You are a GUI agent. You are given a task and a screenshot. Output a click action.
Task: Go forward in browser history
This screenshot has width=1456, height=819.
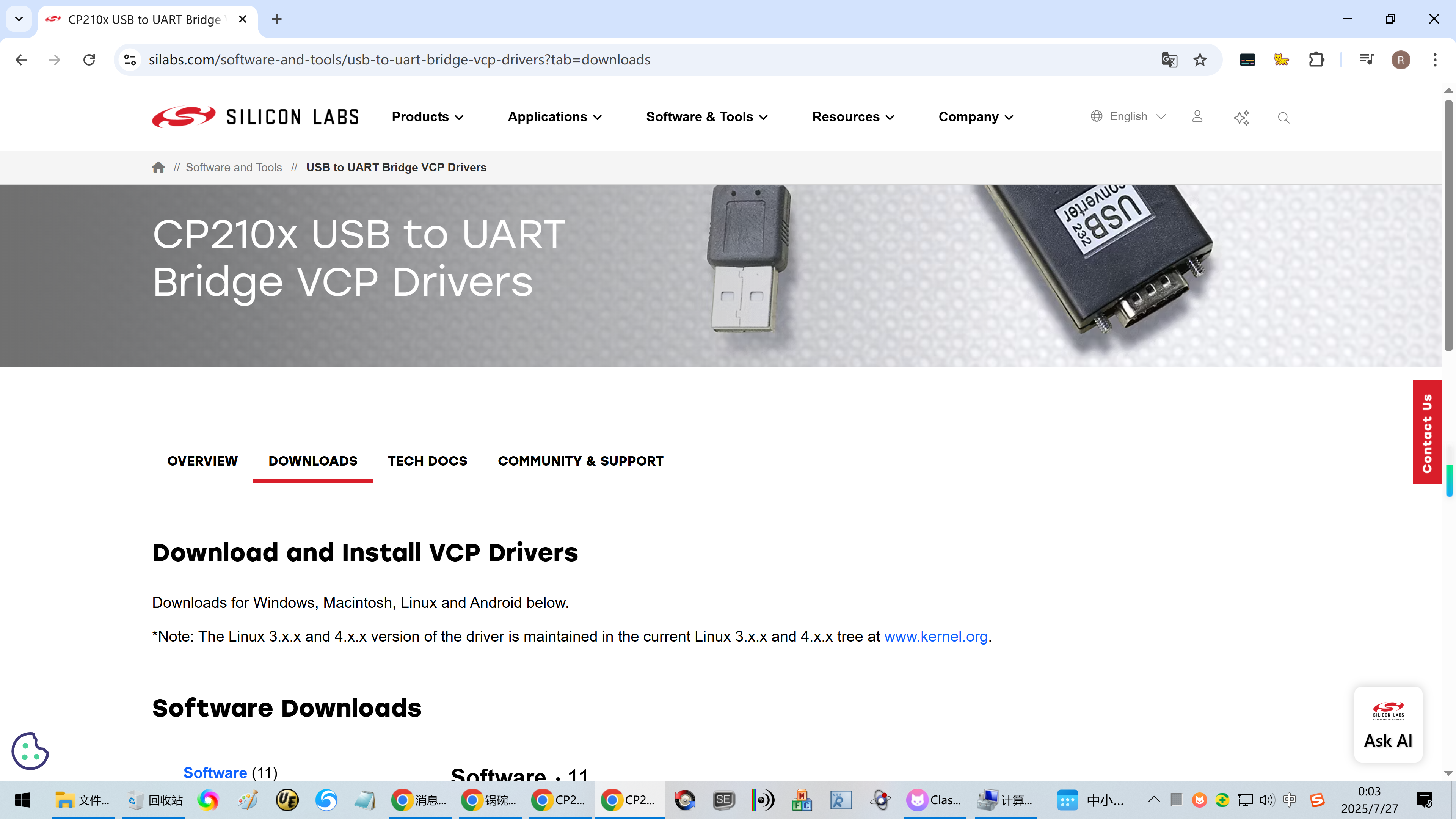click(x=55, y=60)
